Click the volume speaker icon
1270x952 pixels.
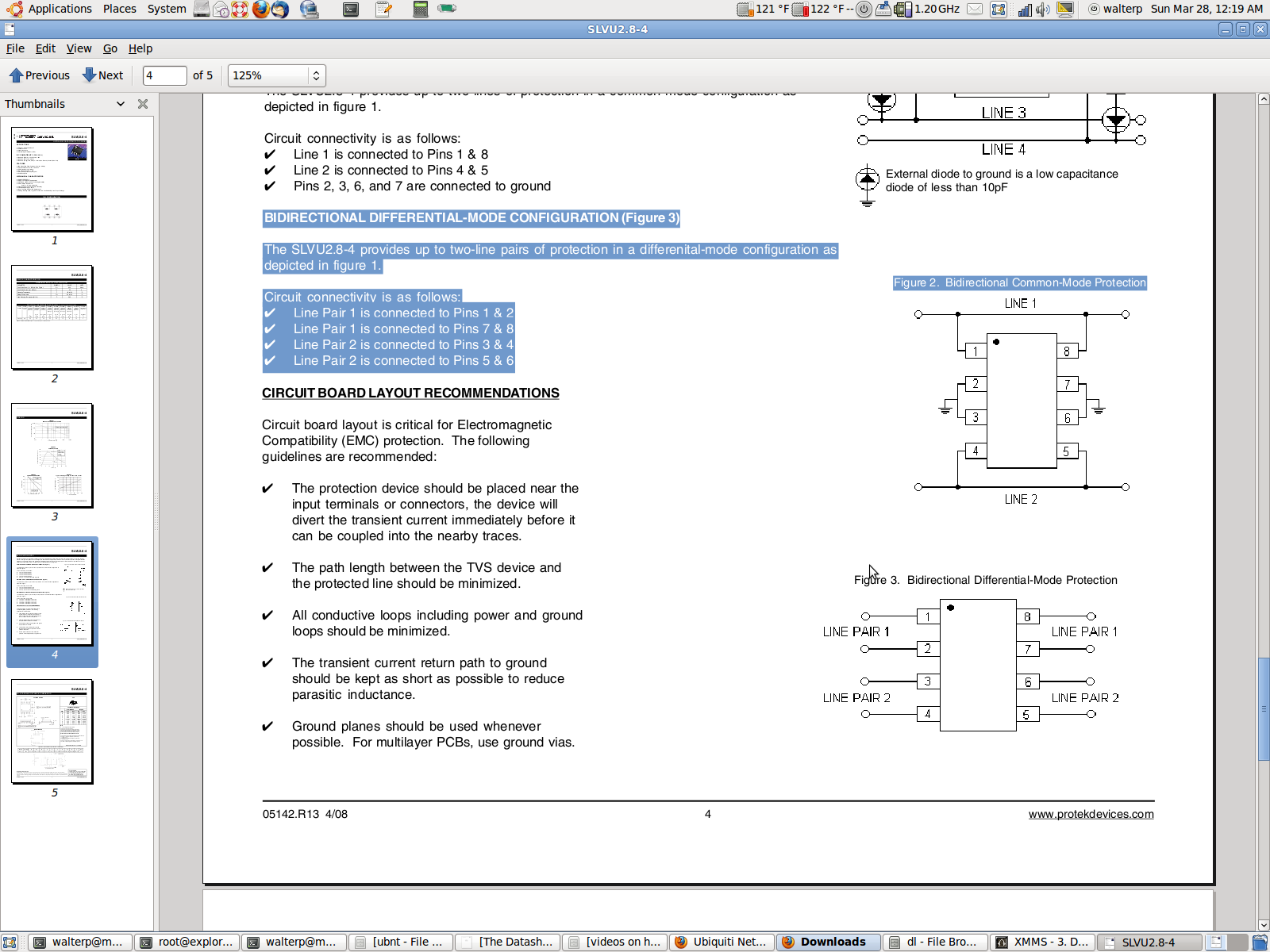point(1043,10)
